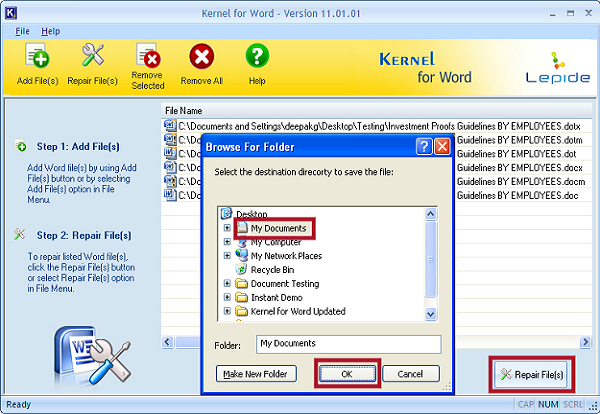Click the Remove Selected toolbar icon
Screen dimensions: 600x414
(148, 55)
